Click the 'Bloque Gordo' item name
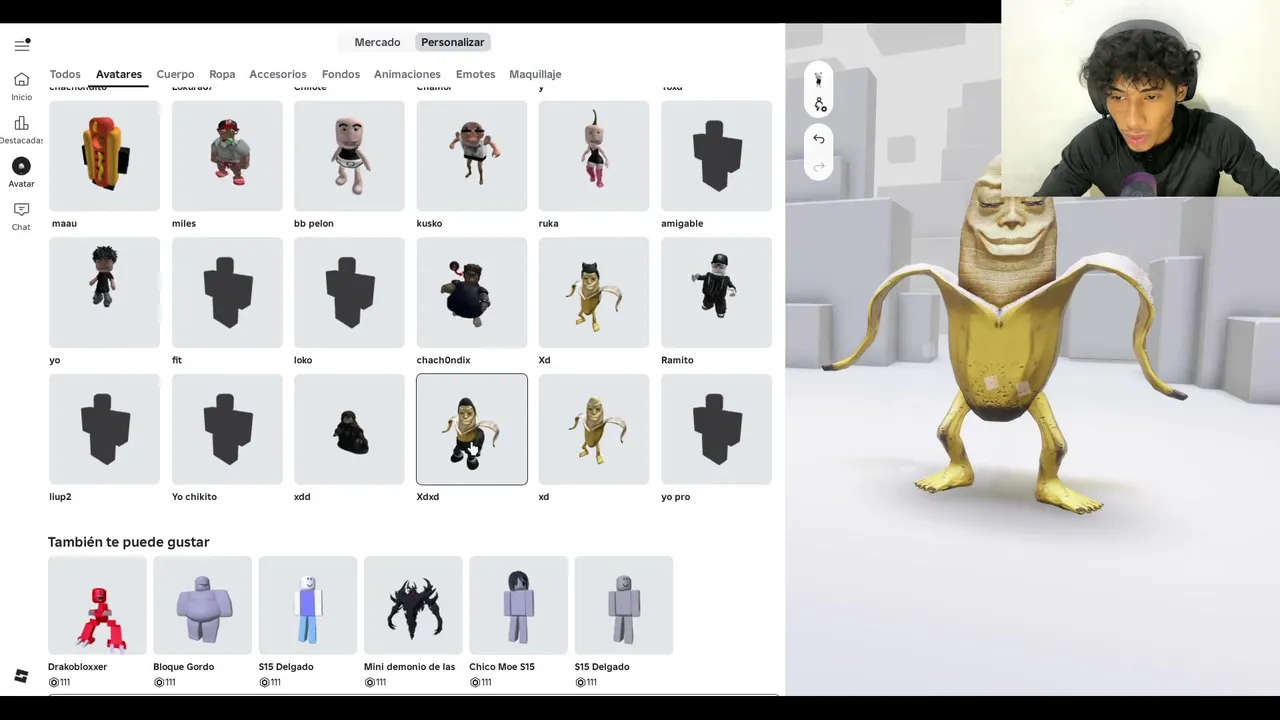This screenshot has height=720, width=1280. pos(183,667)
